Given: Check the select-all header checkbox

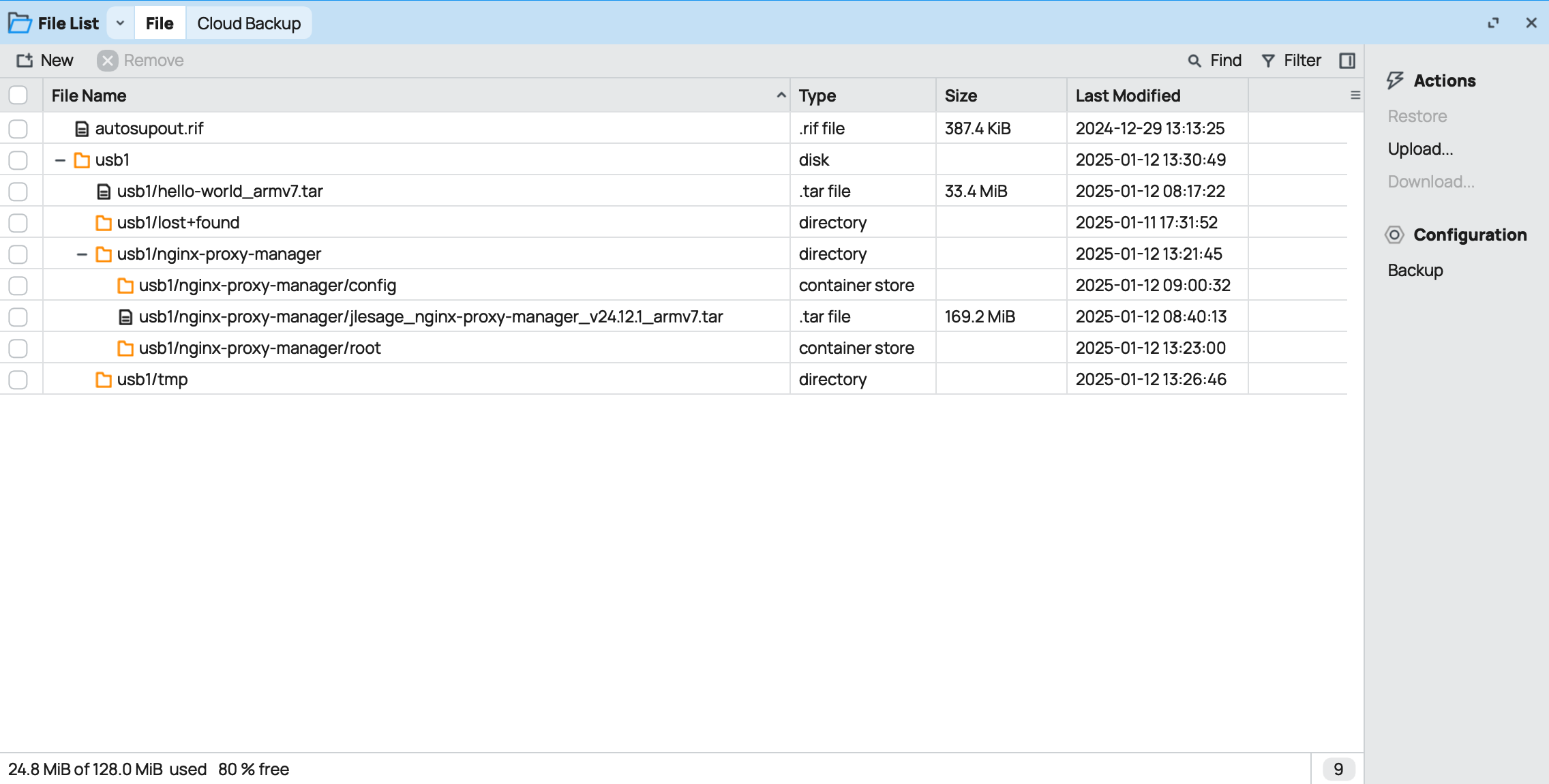Looking at the screenshot, I should 18,95.
